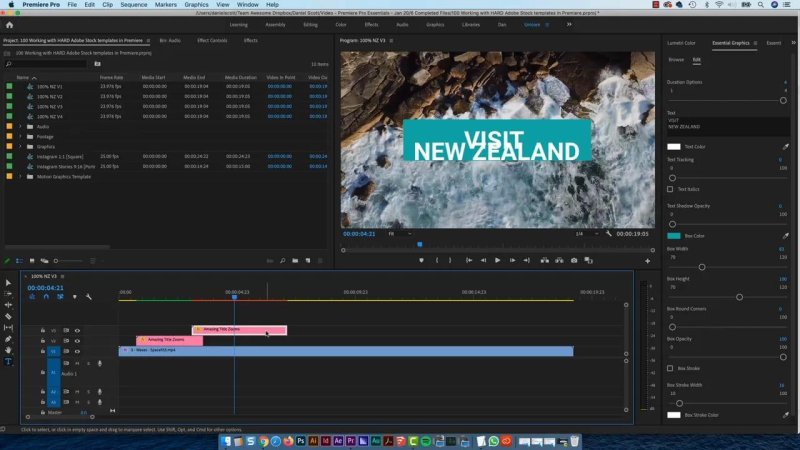The image size is (800, 450).
Task: Select the Pen tool
Action: click(8, 339)
